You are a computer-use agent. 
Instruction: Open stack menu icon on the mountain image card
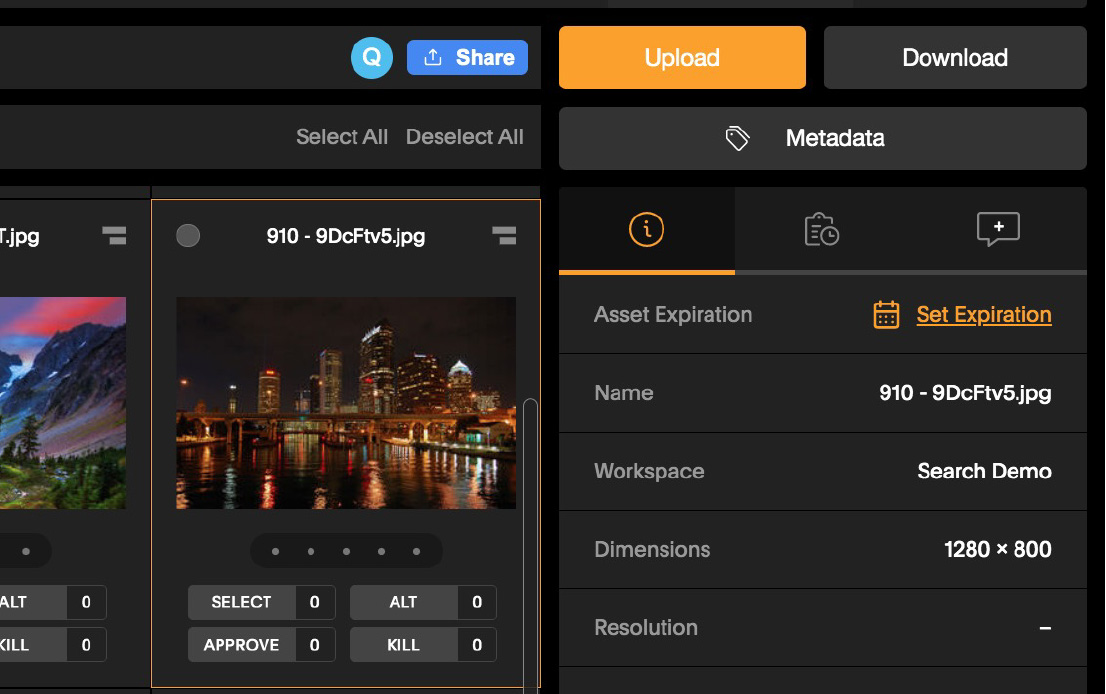[114, 236]
